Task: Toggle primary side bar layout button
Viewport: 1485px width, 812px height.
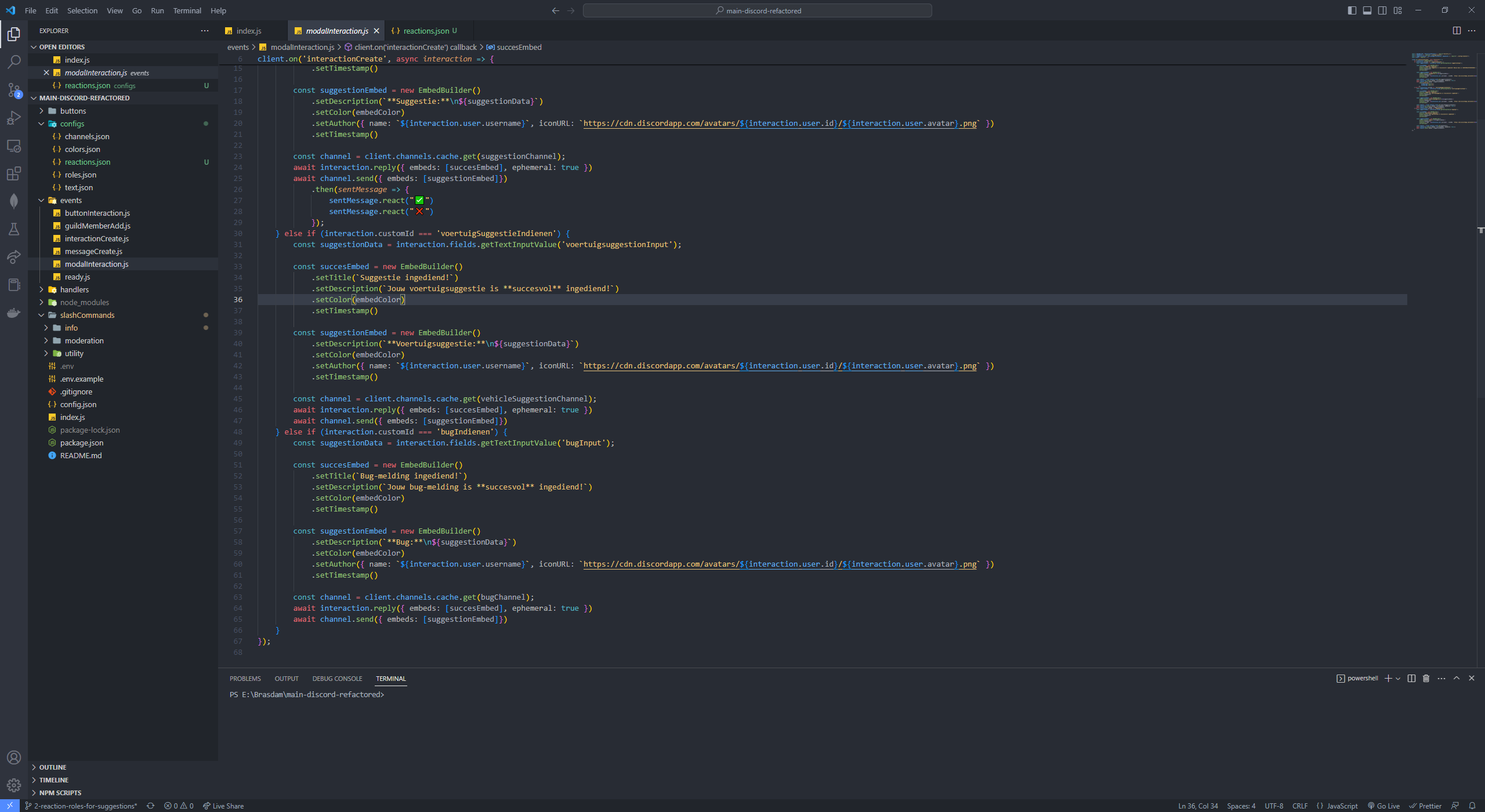Action: coord(1352,10)
